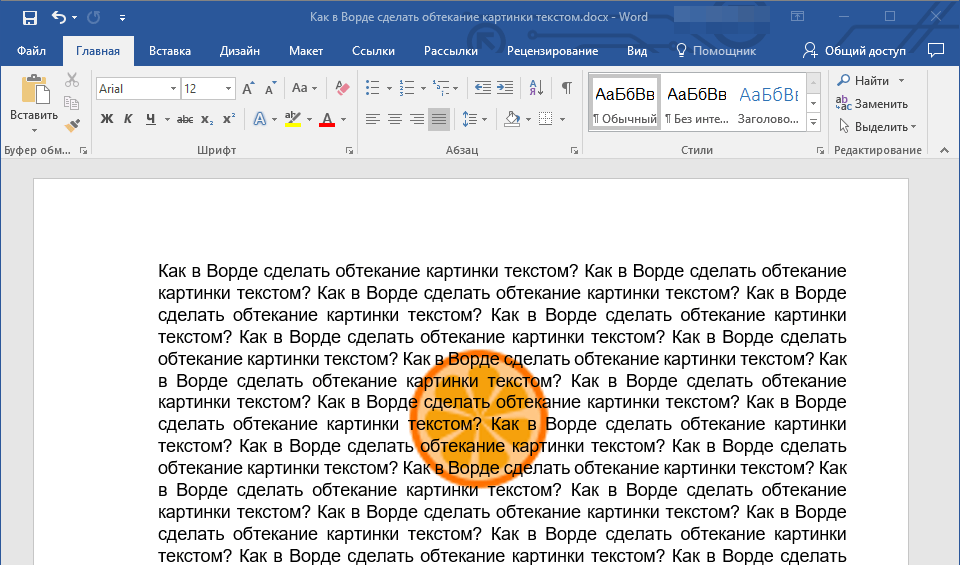Click the Общий доступ share button
The image size is (960, 565).
856,51
